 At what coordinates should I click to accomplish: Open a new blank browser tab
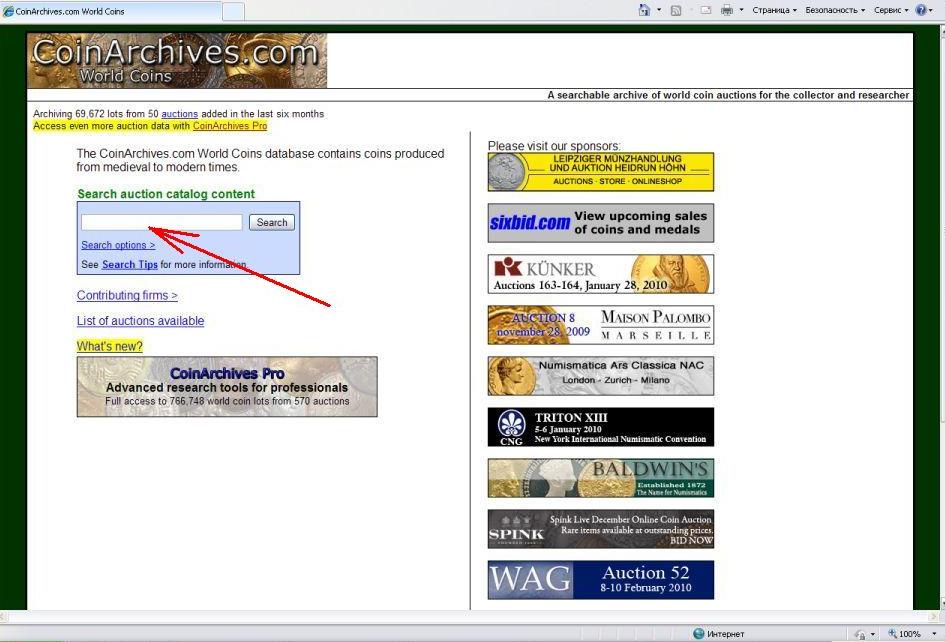point(232,11)
